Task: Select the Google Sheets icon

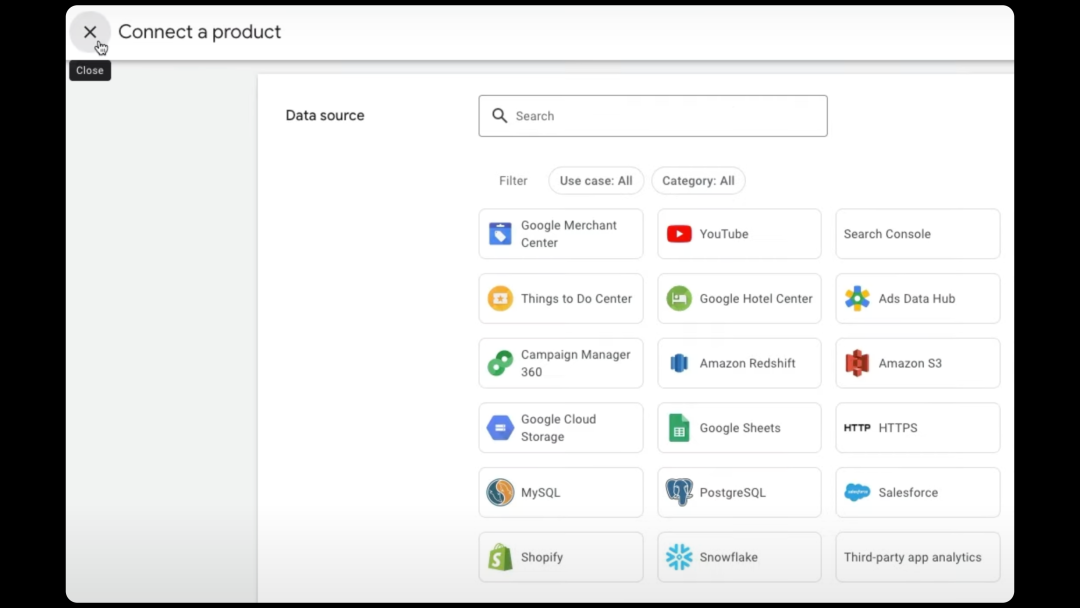Action: pyautogui.click(x=679, y=428)
